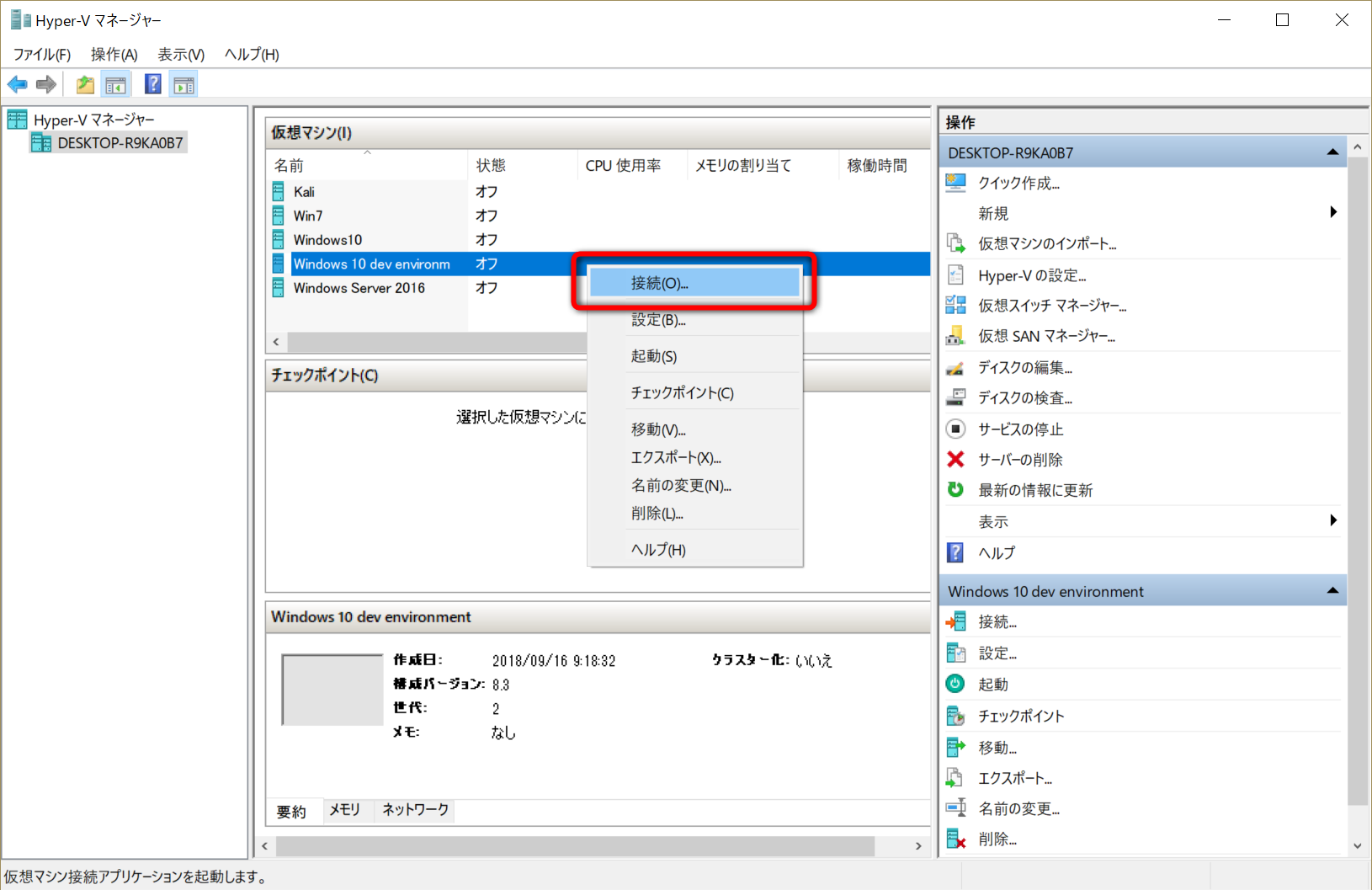The width and height of the screenshot is (1372, 890).
Task: Click the Hyper-V の設定 icon
Action: pyautogui.click(x=955, y=274)
